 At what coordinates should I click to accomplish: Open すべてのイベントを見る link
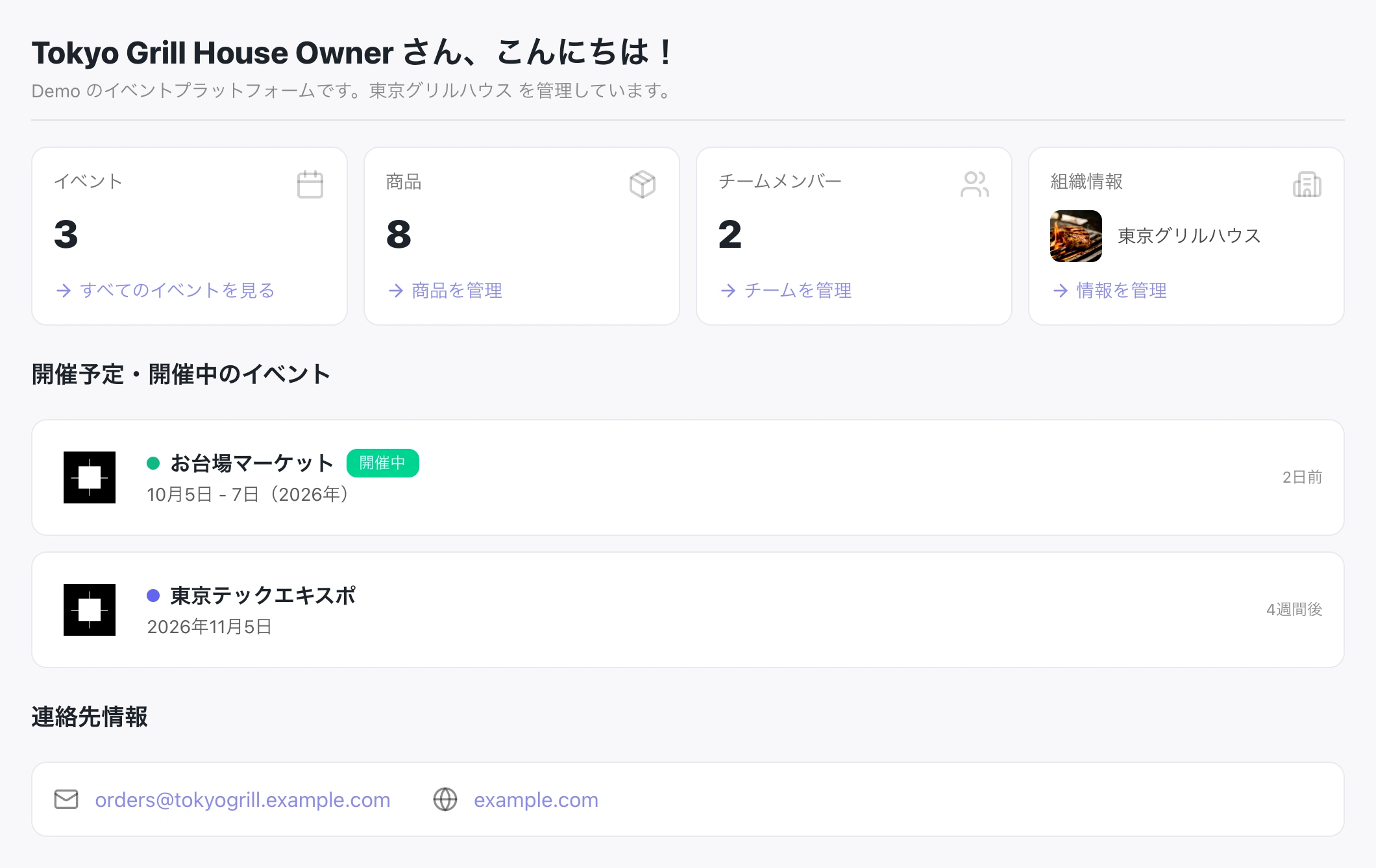[x=177, y=291]
